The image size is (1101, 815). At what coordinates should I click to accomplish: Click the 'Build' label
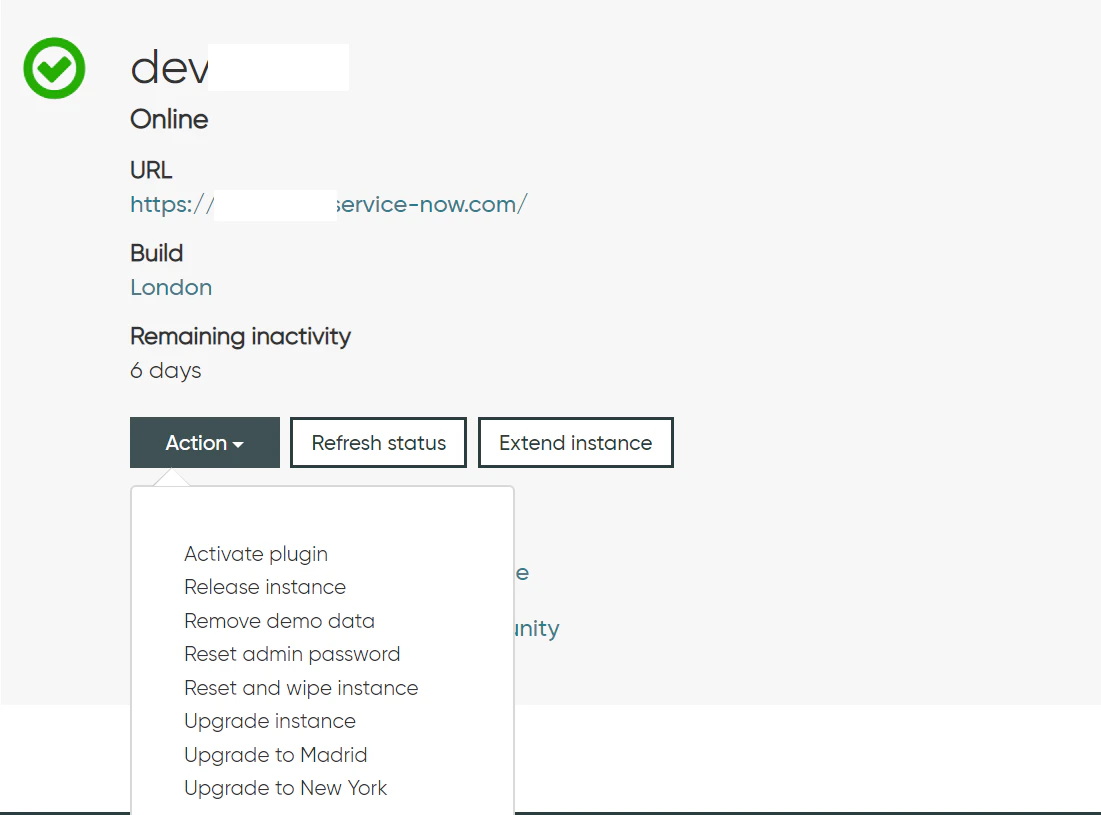coord(157,253)
